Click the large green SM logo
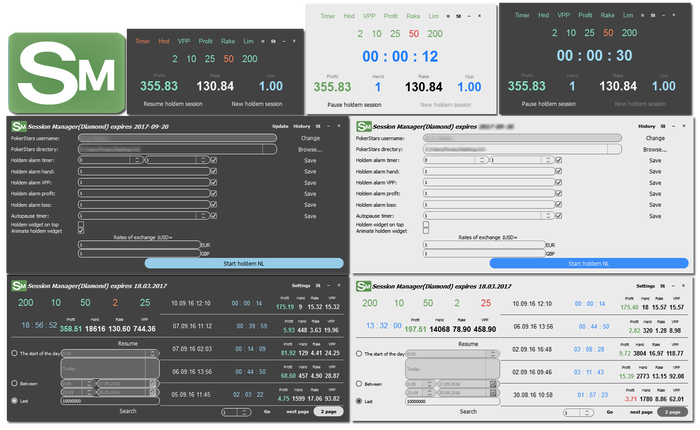 point(67,73)
